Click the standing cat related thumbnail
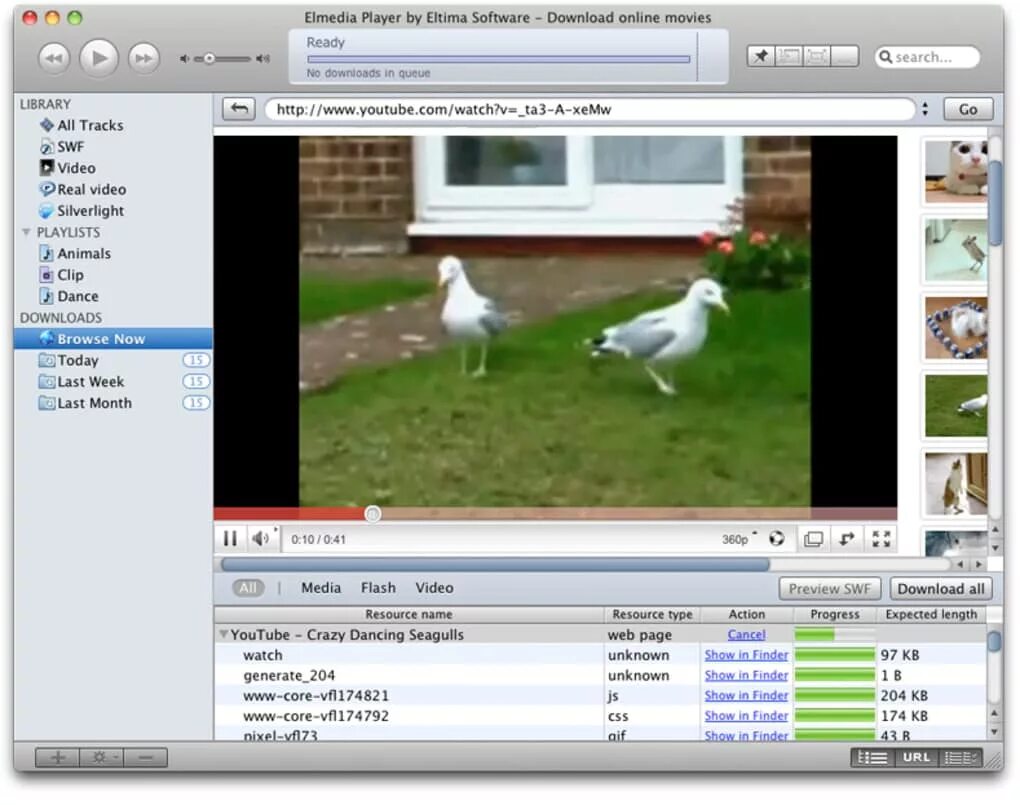 click(956, 484)
